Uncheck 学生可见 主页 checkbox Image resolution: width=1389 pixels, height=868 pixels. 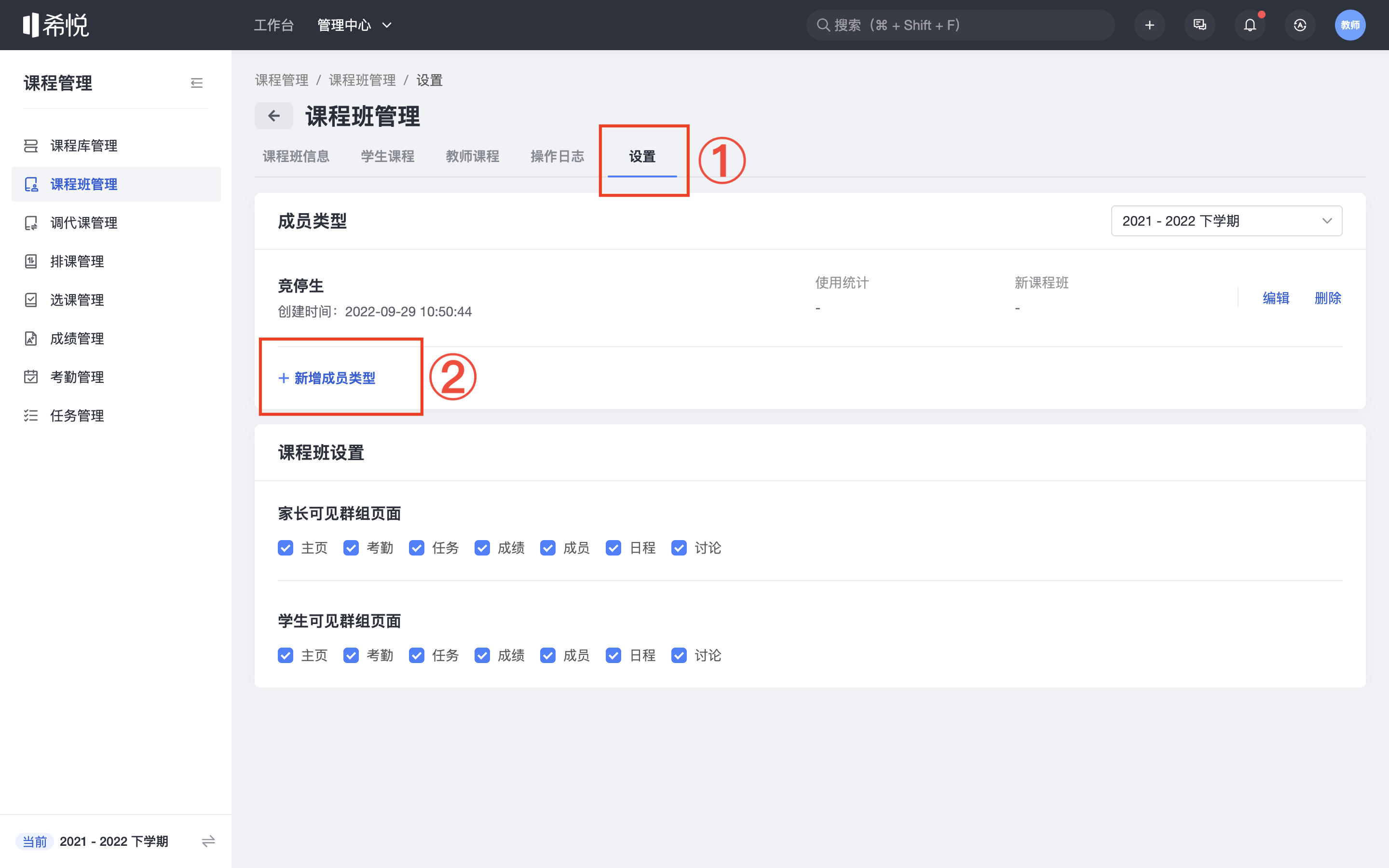click(x=285, y=656)
